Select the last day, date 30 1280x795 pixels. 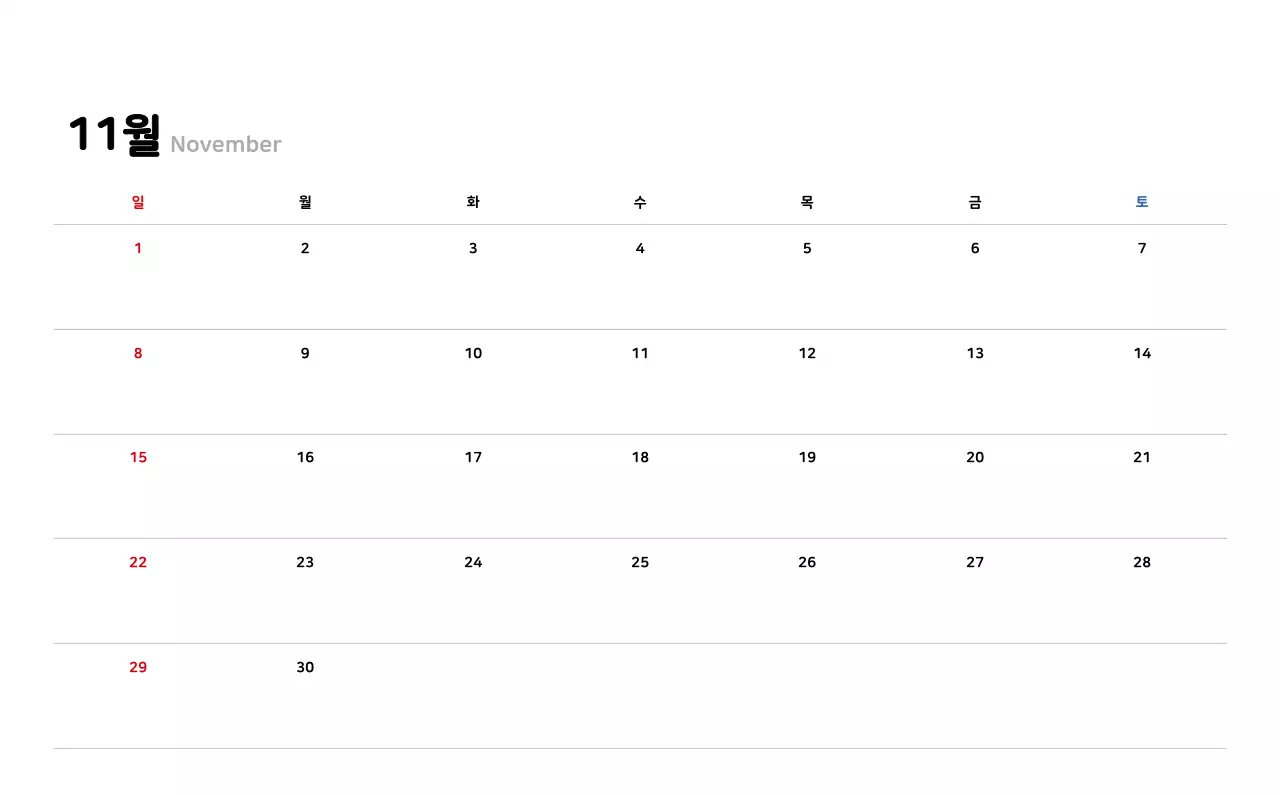(305, 667)
